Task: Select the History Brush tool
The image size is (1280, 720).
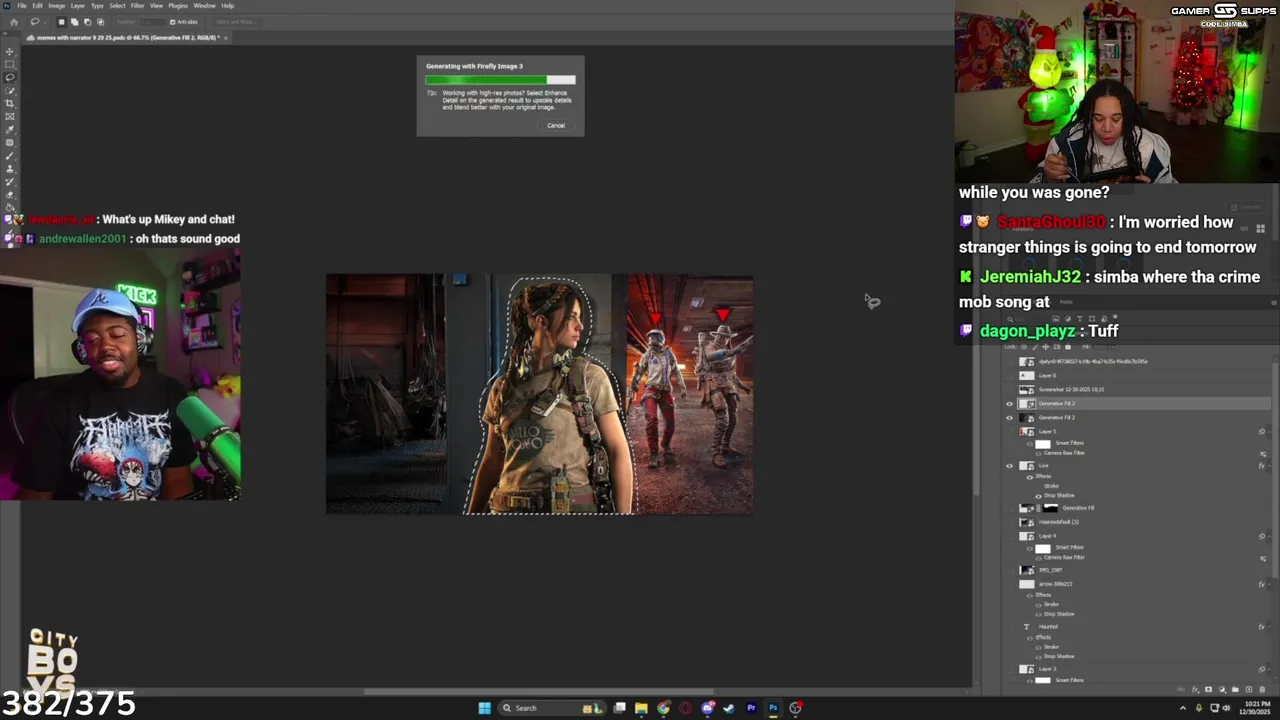Action: pyautogui.click(x=10, y=182)
